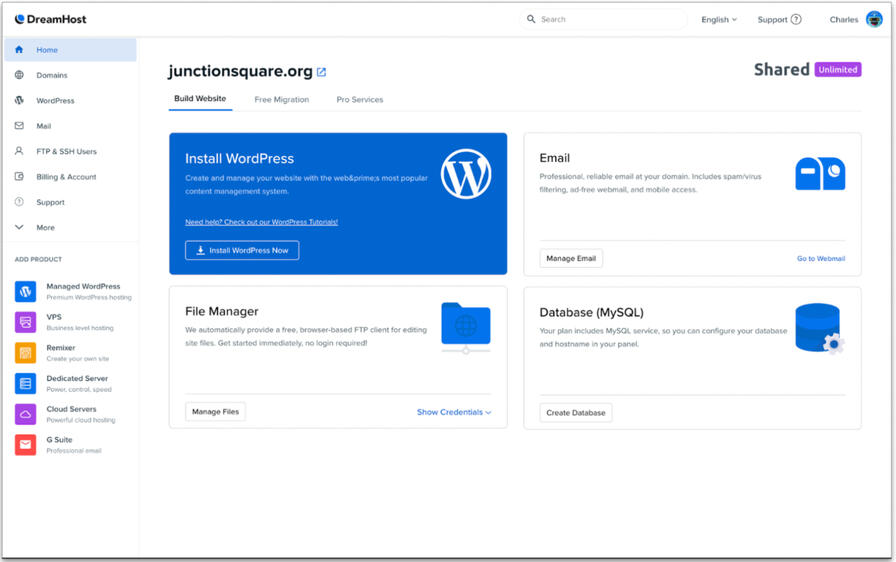Open the English language dropdown

tap(719, 19)
